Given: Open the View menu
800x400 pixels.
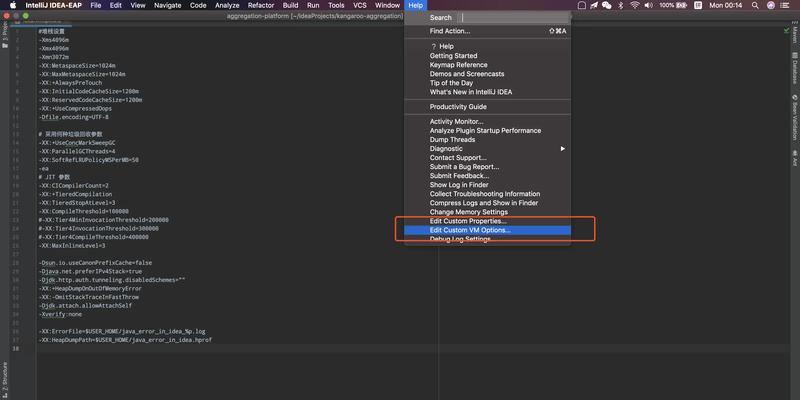Looking at the screenshot, I should point(138,5).
